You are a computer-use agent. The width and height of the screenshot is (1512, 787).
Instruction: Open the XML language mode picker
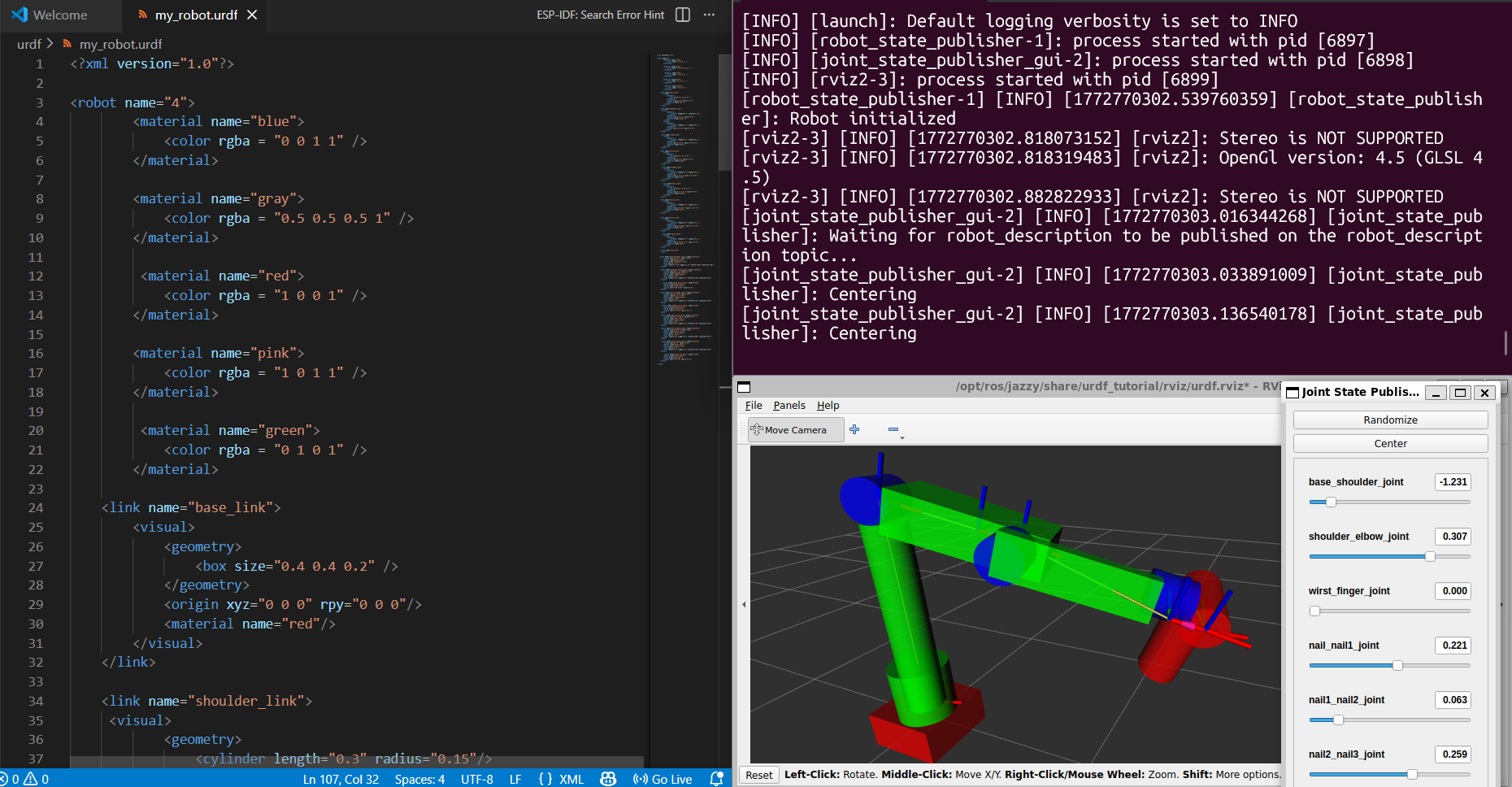click(571, 779)
